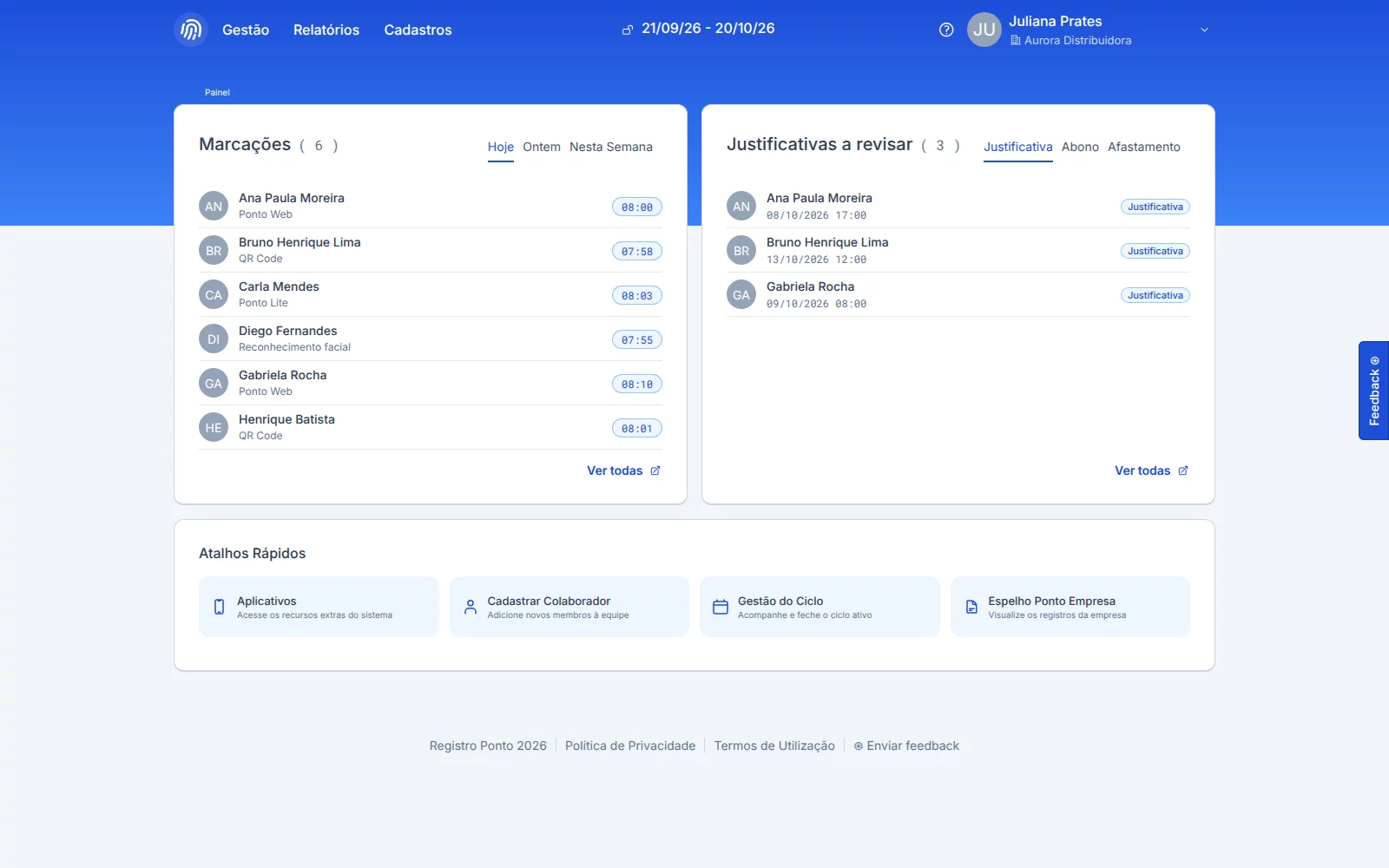Click the JU user avatar
The height and width of the screenshot is (868, 1389).
(x=984, y=30)
